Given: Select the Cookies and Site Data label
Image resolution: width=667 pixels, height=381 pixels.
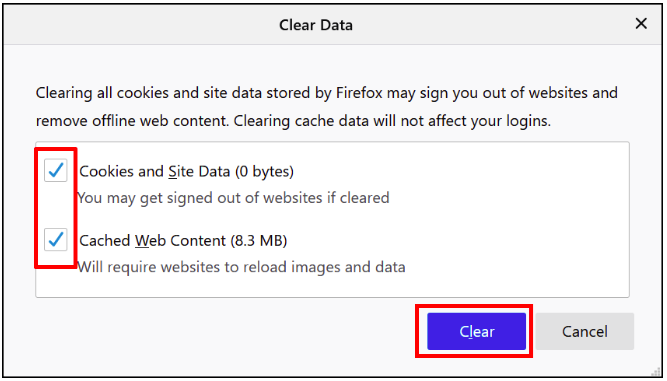Looking at the screenshot, I should tap(186, 171).
